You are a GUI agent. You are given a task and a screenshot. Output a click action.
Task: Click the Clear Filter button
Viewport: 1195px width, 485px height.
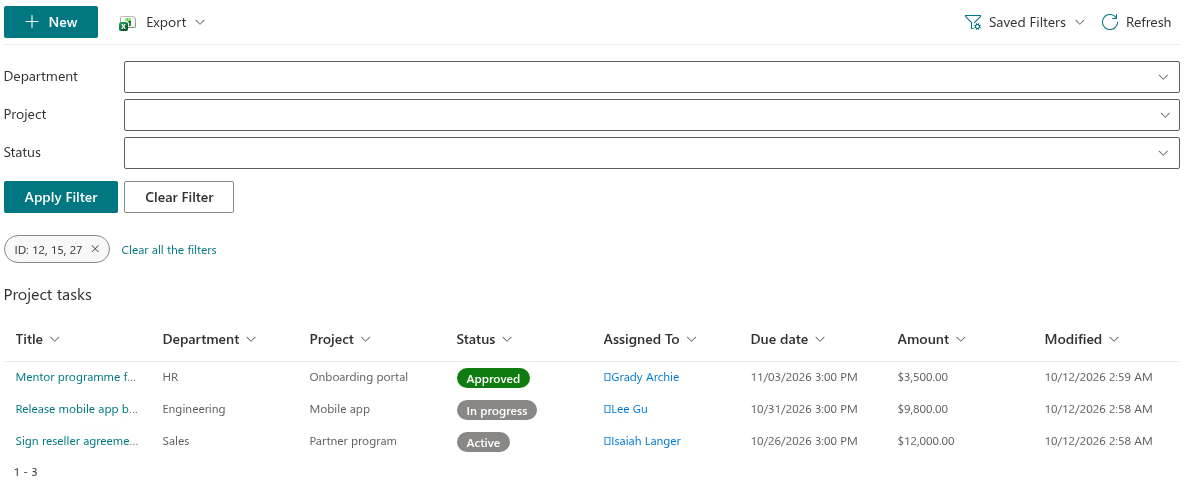click(x=179, y=197)
